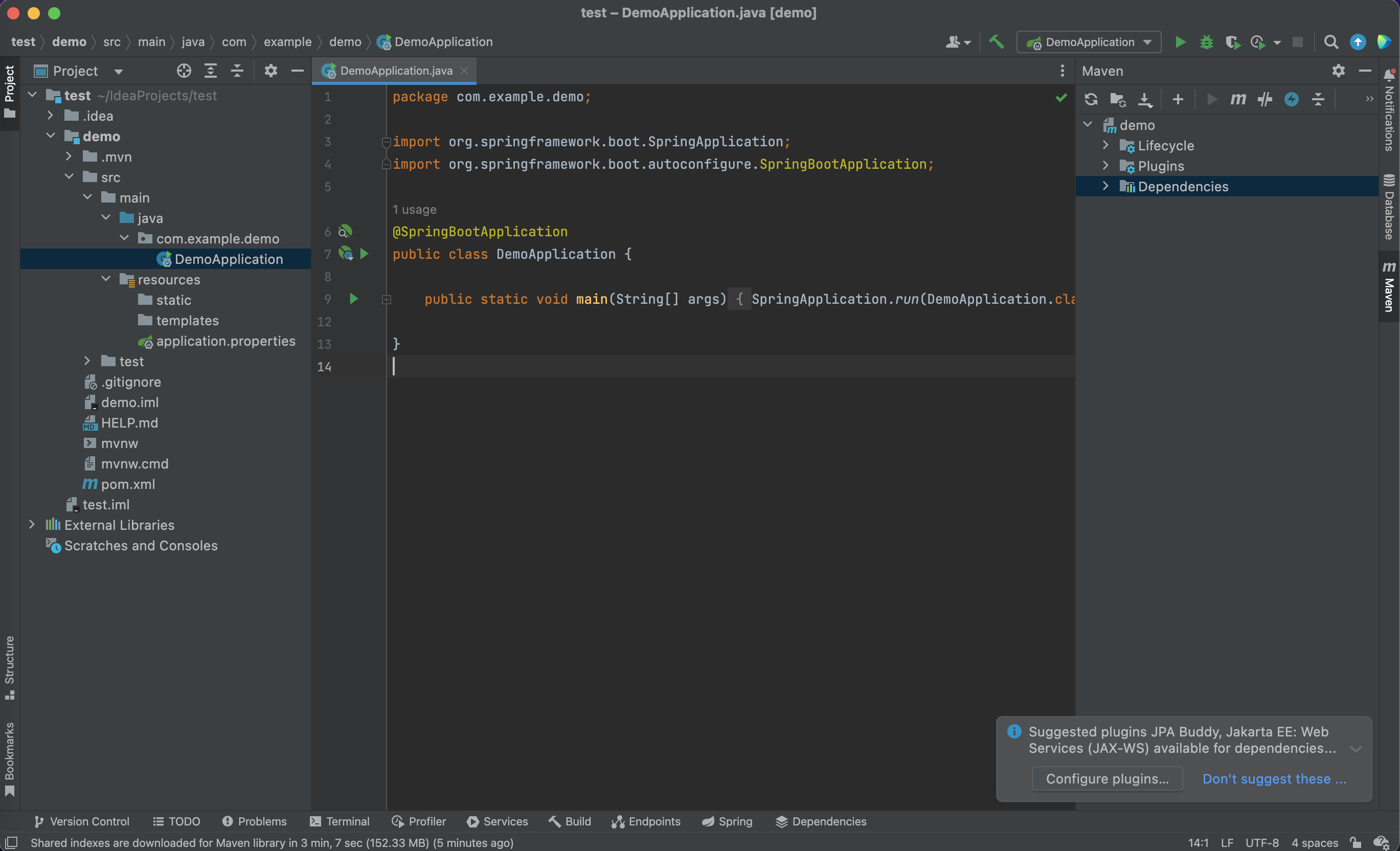
Task: Open the Terminal tool window tab
Action: [x=340, y=821]
